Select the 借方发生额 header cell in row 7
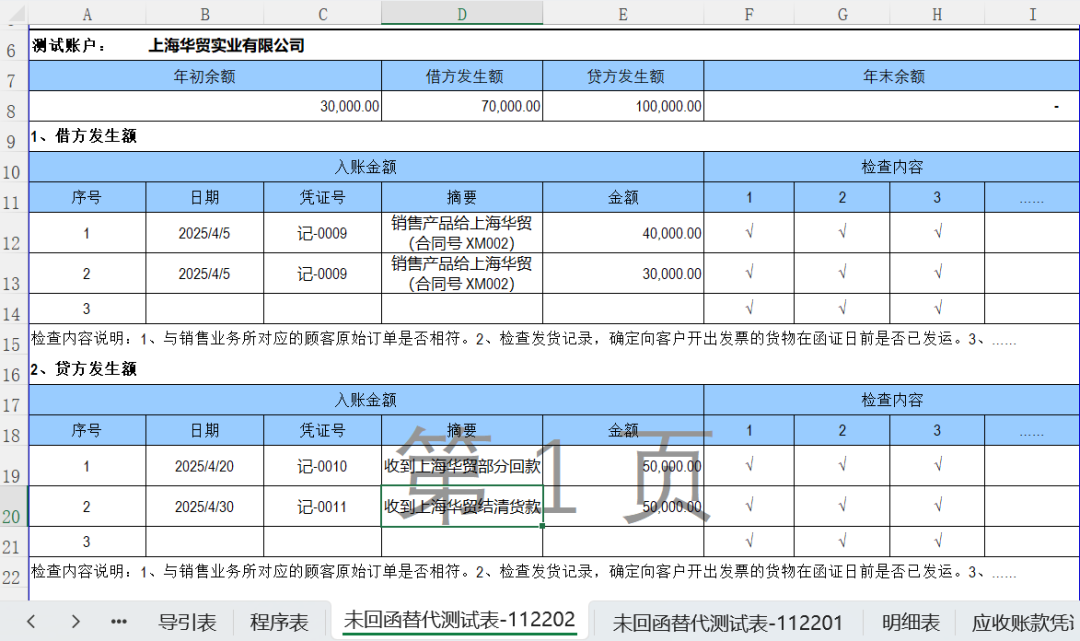The height and width of the screenshot is (641, 1080). click(x=462, y=76)
